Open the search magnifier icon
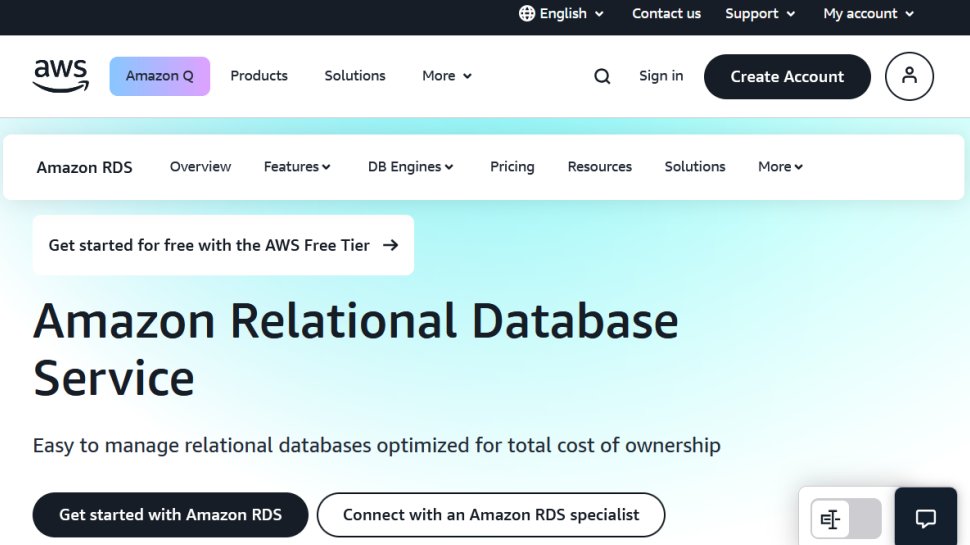 pos(602,76)
